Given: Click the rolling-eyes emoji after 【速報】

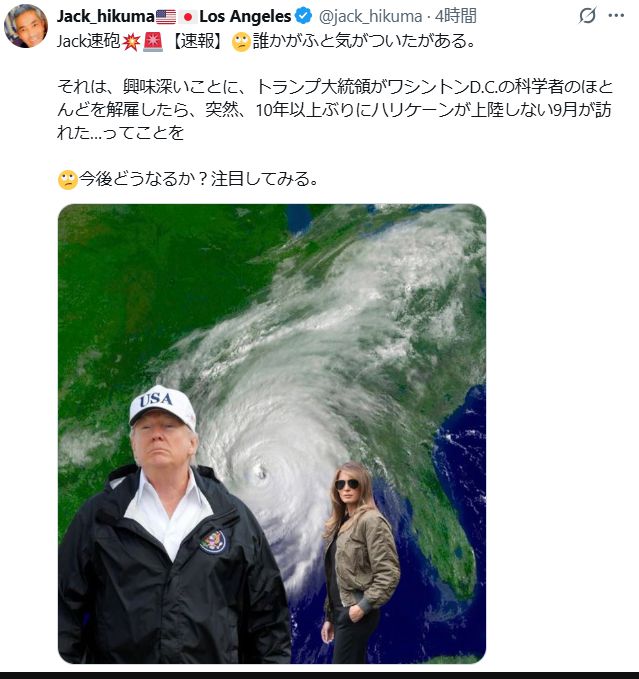Looking at the screenshot, I should coord(241,42).
